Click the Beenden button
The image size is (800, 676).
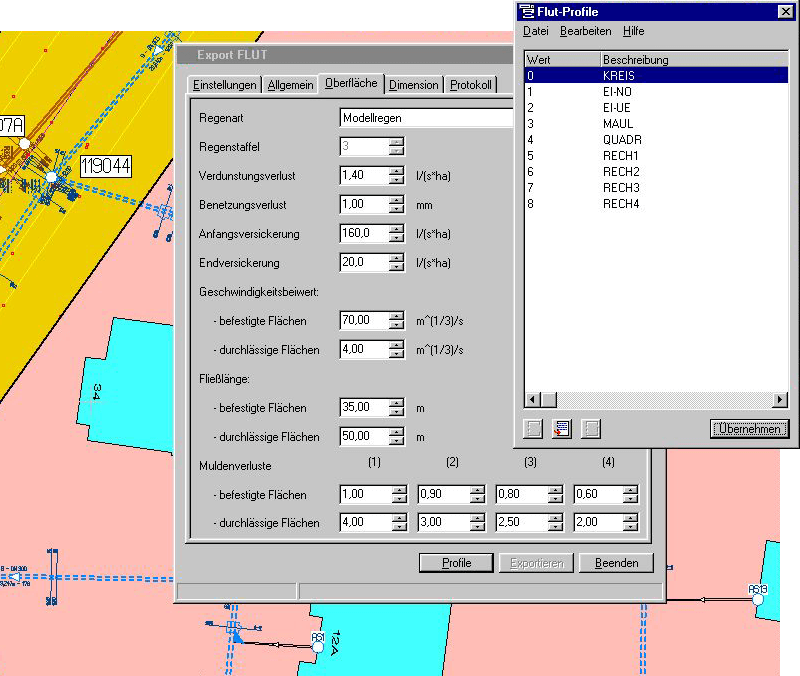click(616, 563)
